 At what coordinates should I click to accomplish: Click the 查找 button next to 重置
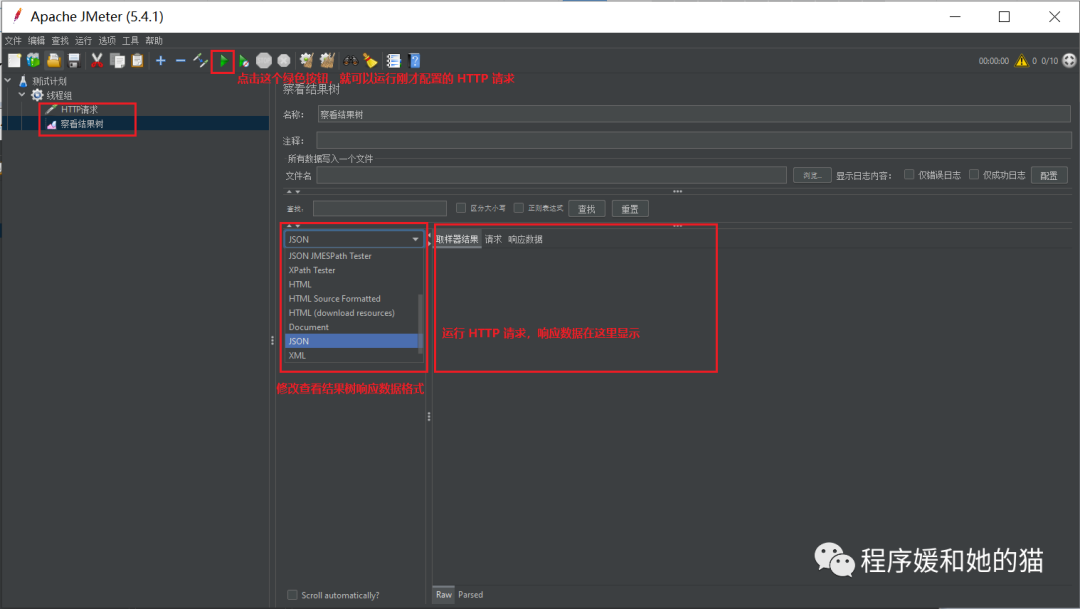[x=587, y=209]
